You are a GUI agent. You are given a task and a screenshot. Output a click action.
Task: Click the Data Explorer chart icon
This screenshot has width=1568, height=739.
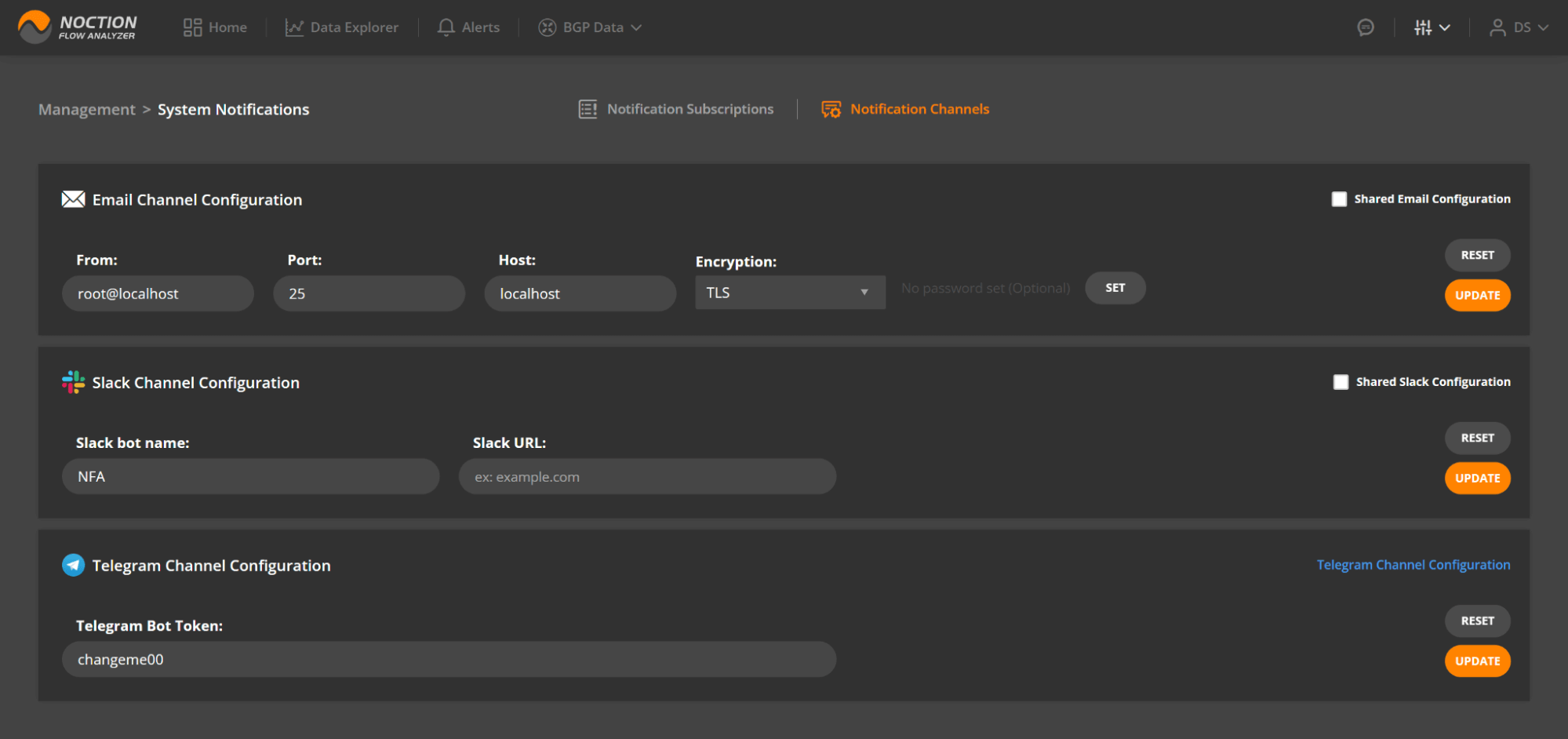294,27
